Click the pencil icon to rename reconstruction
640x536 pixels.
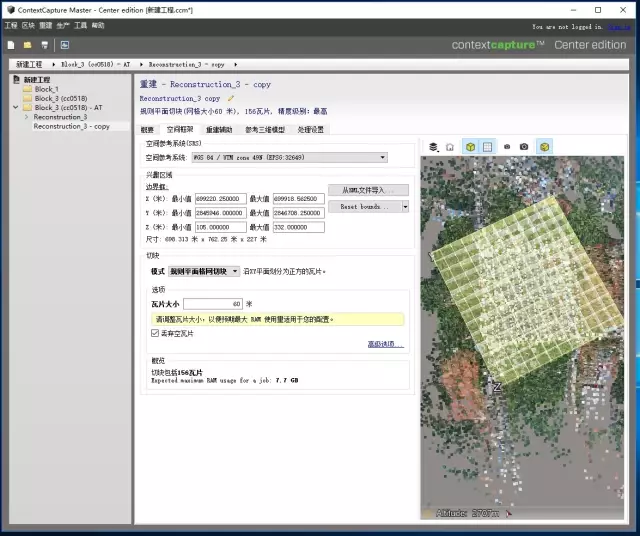tap(231, 98)
